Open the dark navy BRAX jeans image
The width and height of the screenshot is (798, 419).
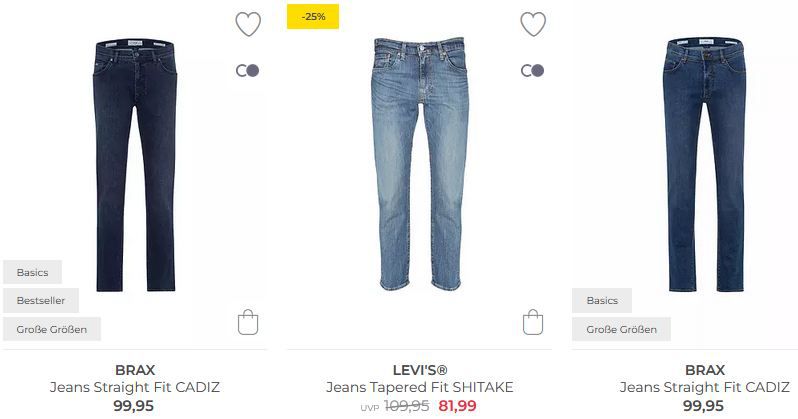[135, 165]
